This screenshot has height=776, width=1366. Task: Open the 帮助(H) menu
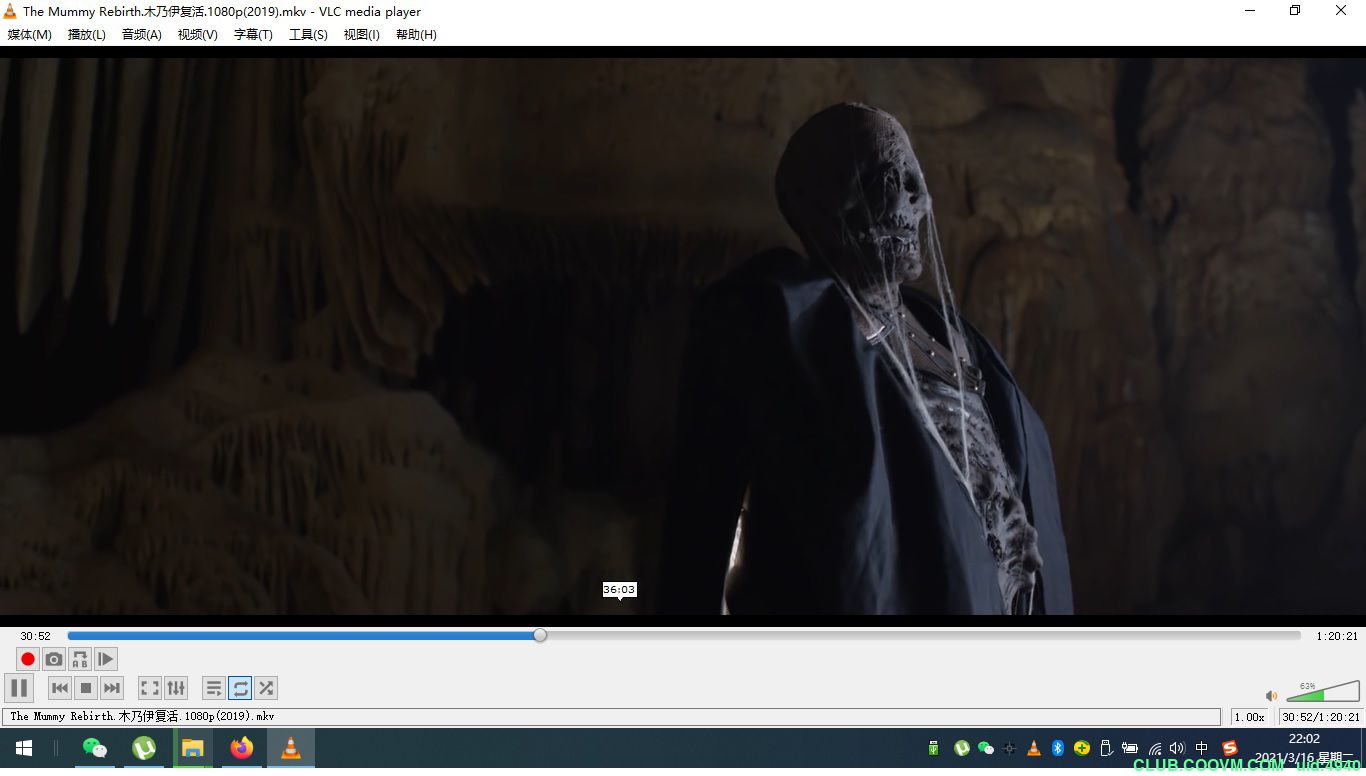416,34
